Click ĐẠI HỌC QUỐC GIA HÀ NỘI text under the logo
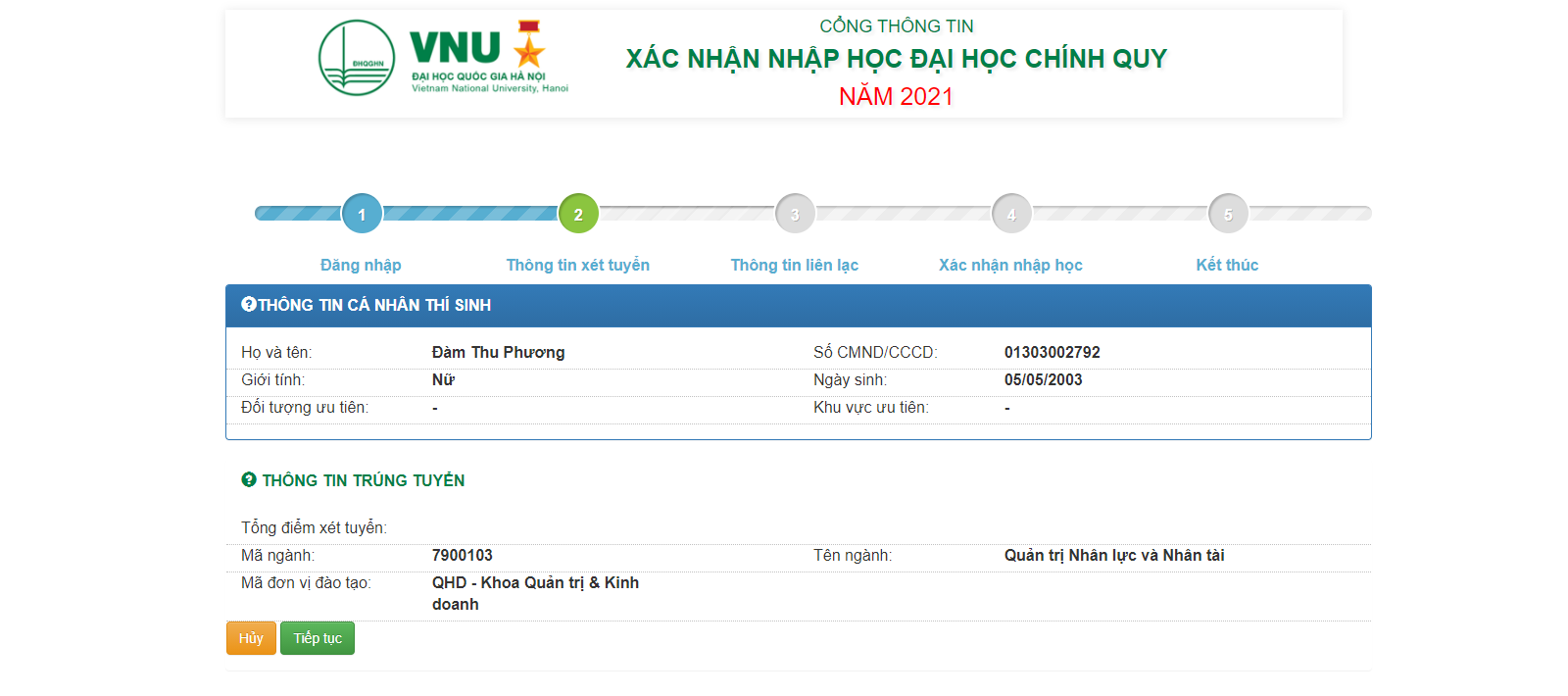Image resolution: width=1568 pixels, height=696 pixels. coord(478,76)
